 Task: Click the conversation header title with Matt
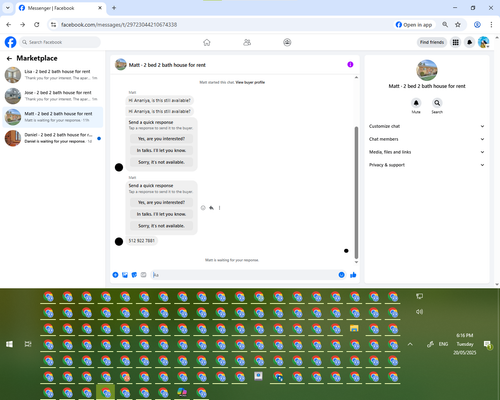pyautogui.click(x=167, y=65)
